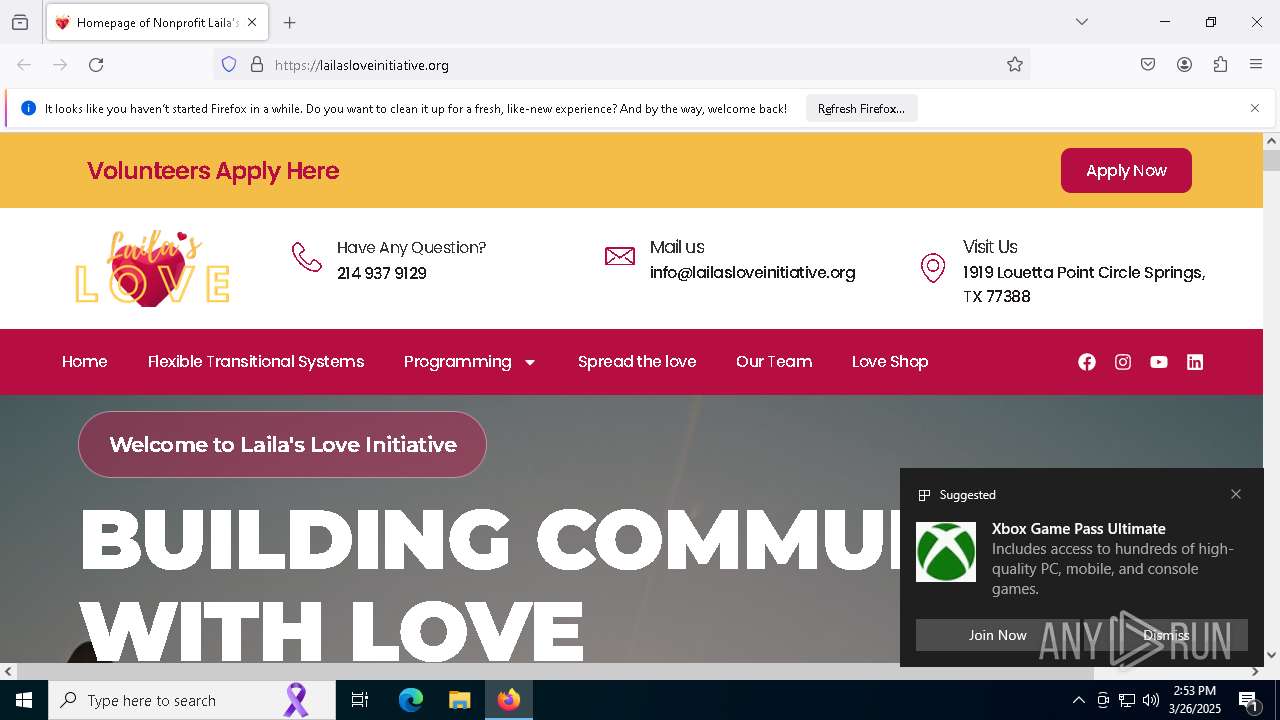Go to Home menu item
Image resolution: width=1280 pixels, height=720 pixels.
[x=85, y=362]
